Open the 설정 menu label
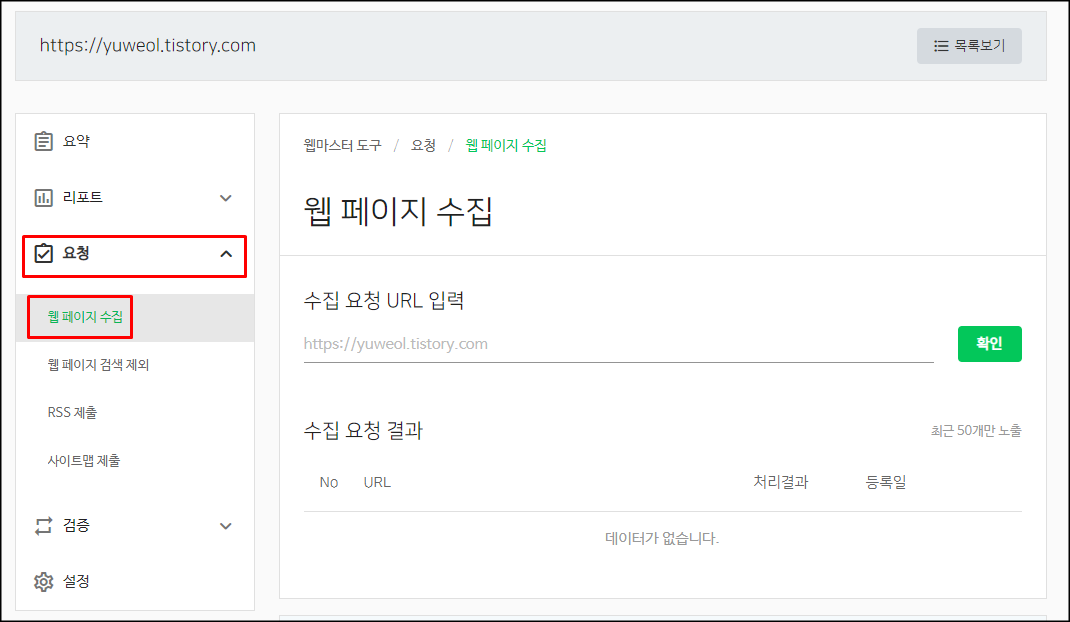This screenshot has width=1070, height=622. [76, 581]
